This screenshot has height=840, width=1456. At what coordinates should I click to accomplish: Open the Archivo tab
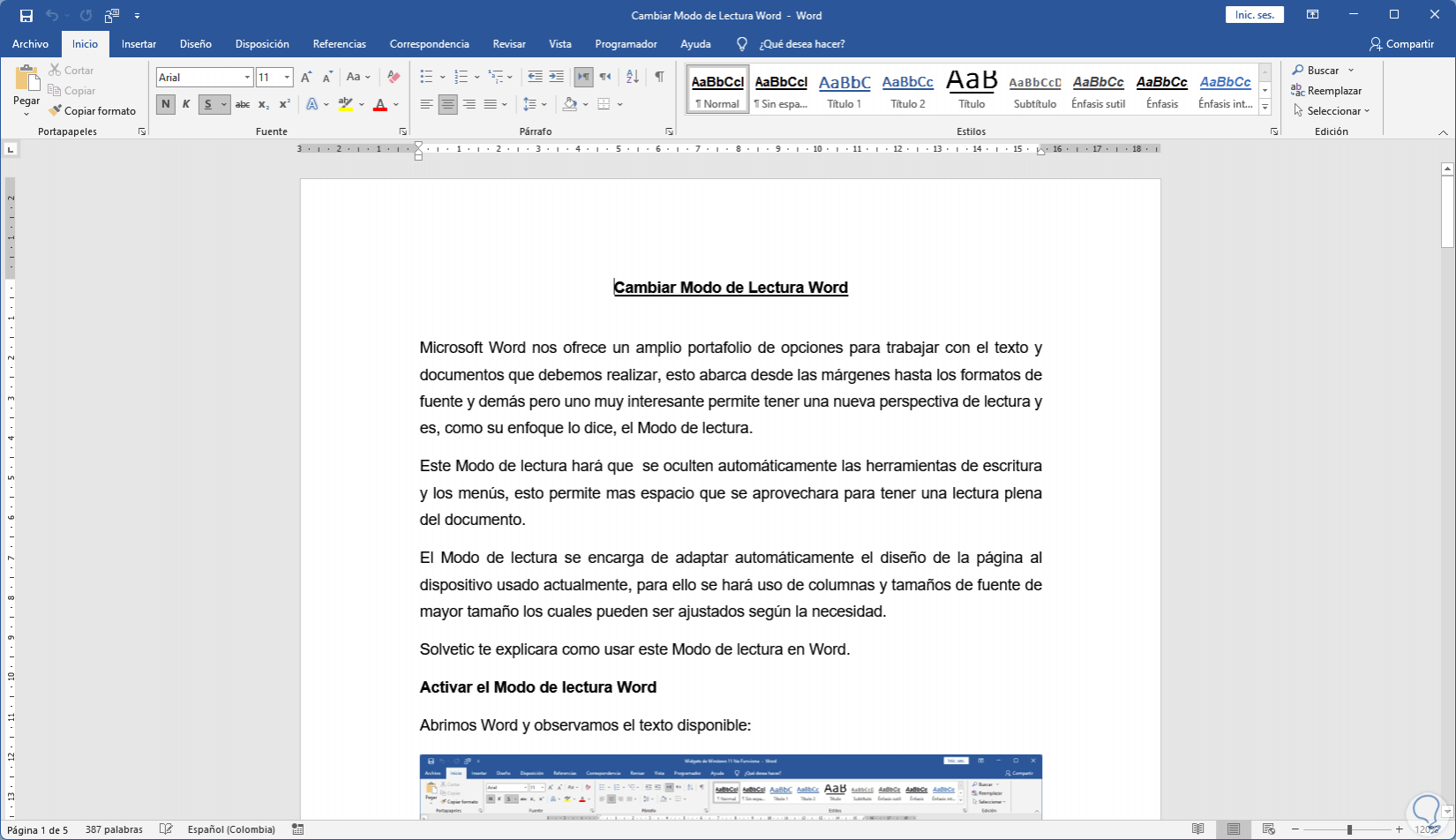point(30,44)
